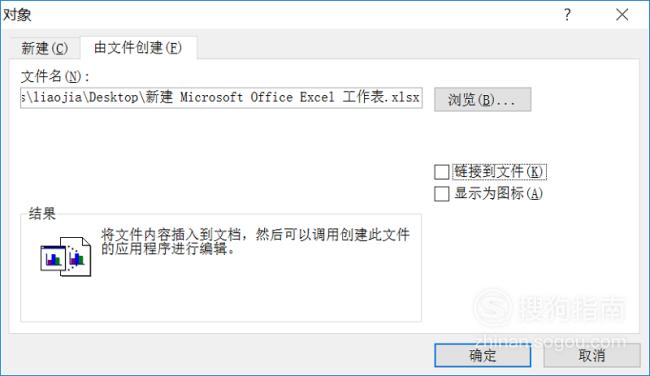Click the 文件名(N): field label
This screenshot has width=650, height=376.
click(55, 76)
